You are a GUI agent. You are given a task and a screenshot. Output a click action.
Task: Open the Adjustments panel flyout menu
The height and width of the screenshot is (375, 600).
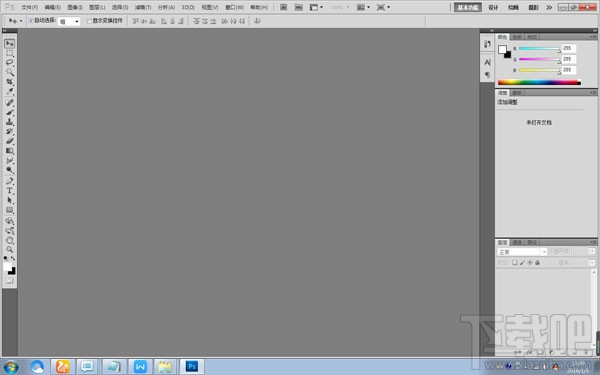[593, 93]
